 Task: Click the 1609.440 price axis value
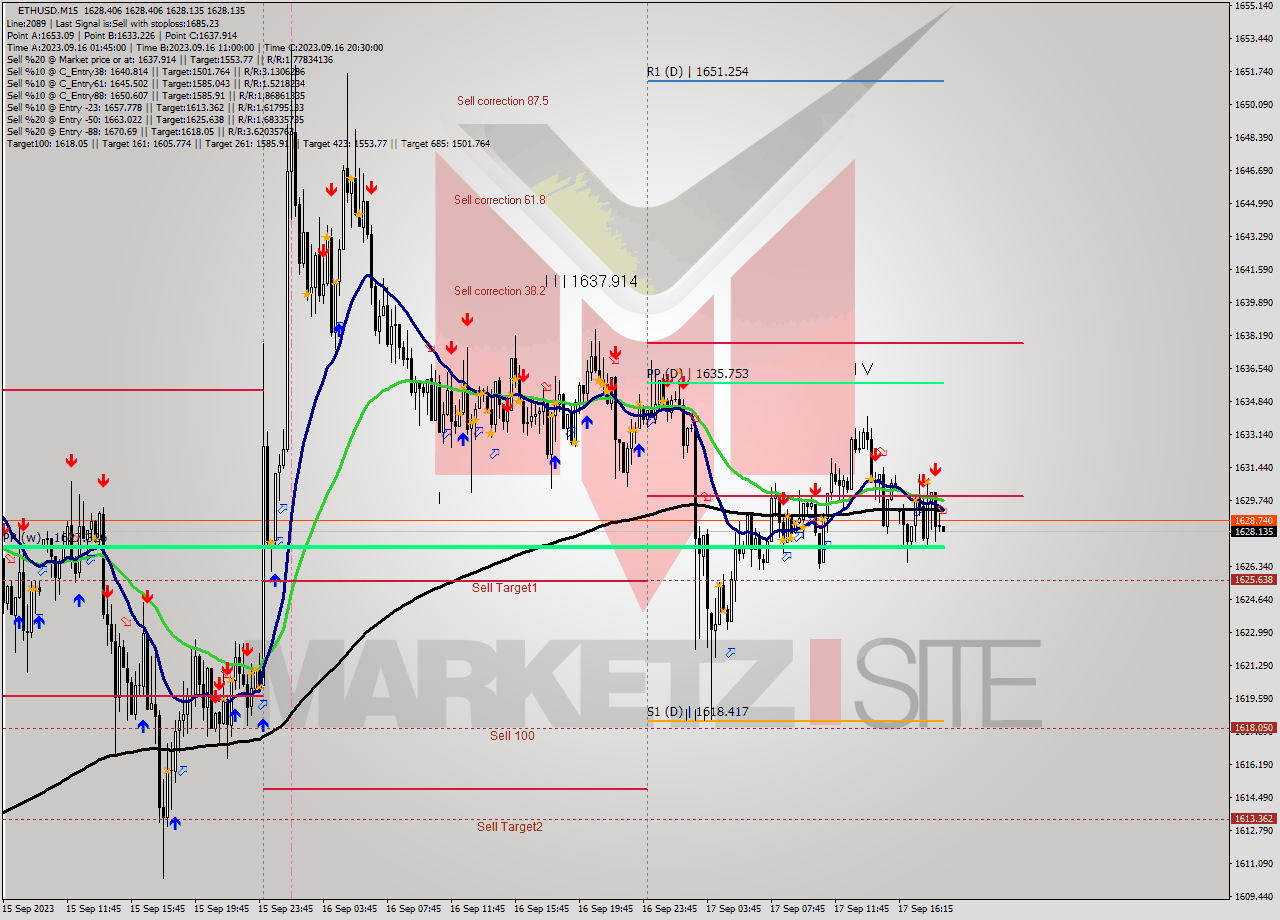[x=1253, y=897]
